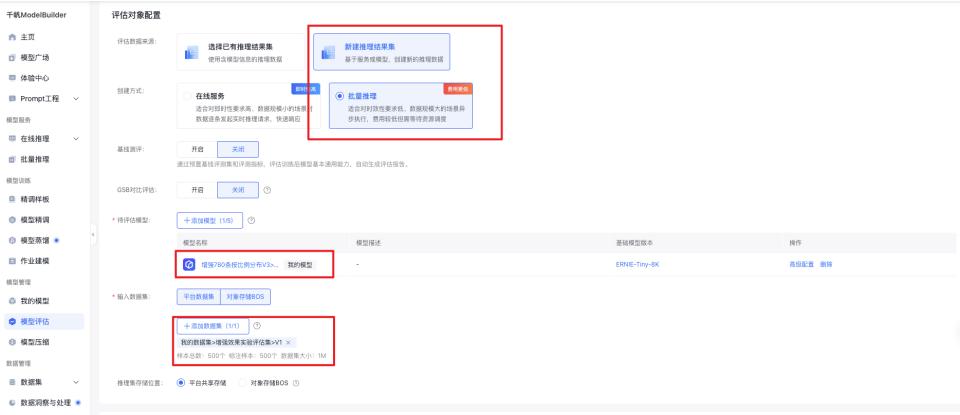Click the 体验中心 sidebar icon
This screenshot has width=960, height=415.
12,78
